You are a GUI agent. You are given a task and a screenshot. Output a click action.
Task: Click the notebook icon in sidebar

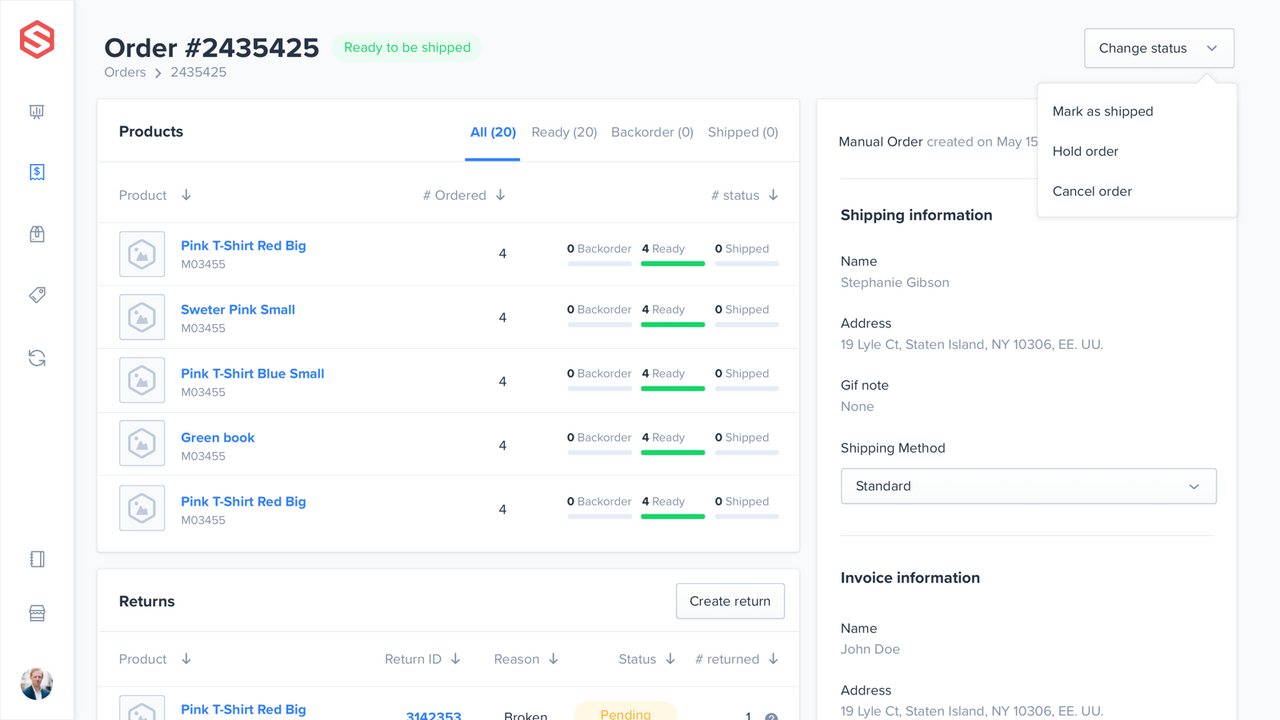[37, 560]
